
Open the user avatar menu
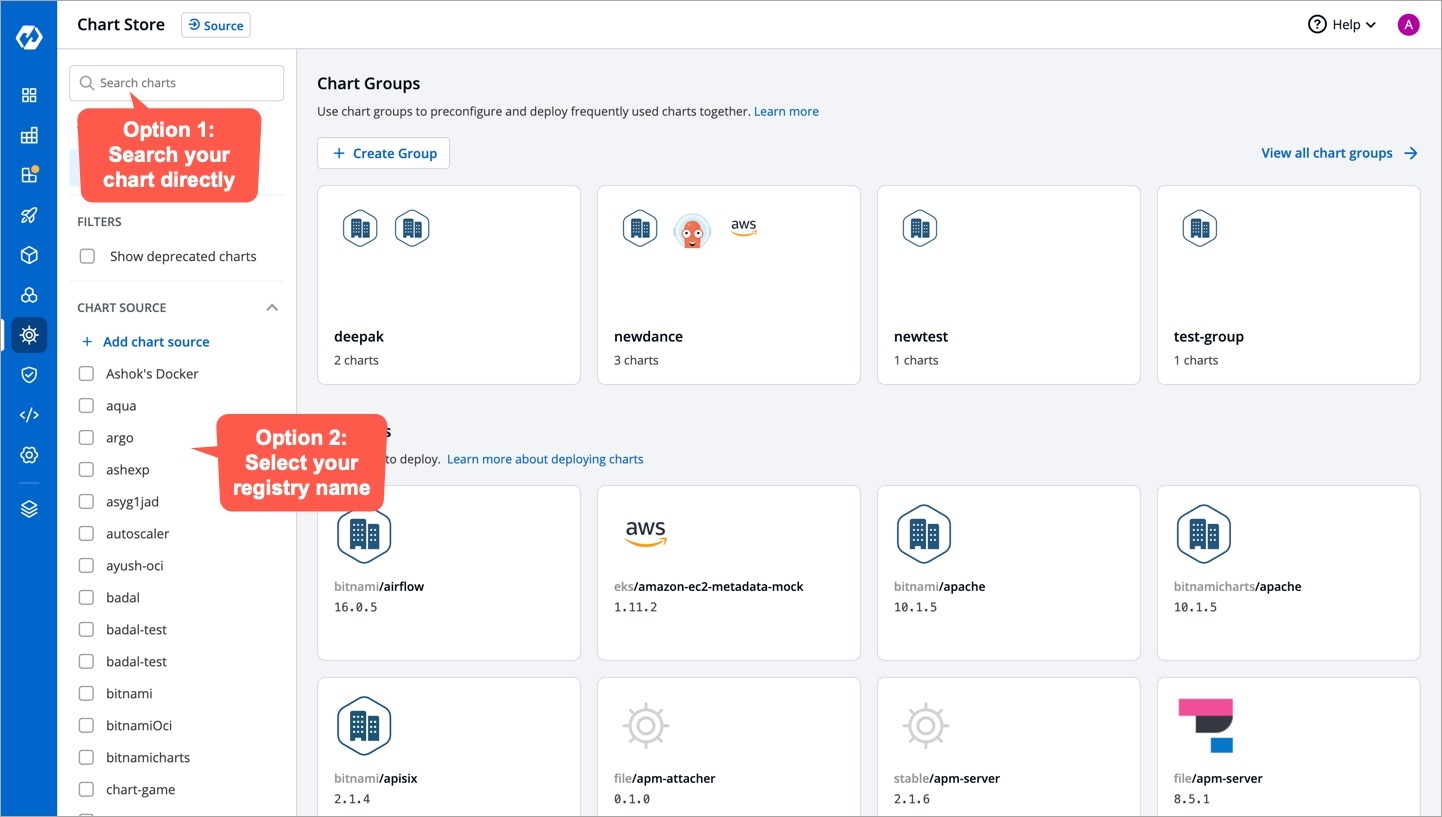[1408, 25]
